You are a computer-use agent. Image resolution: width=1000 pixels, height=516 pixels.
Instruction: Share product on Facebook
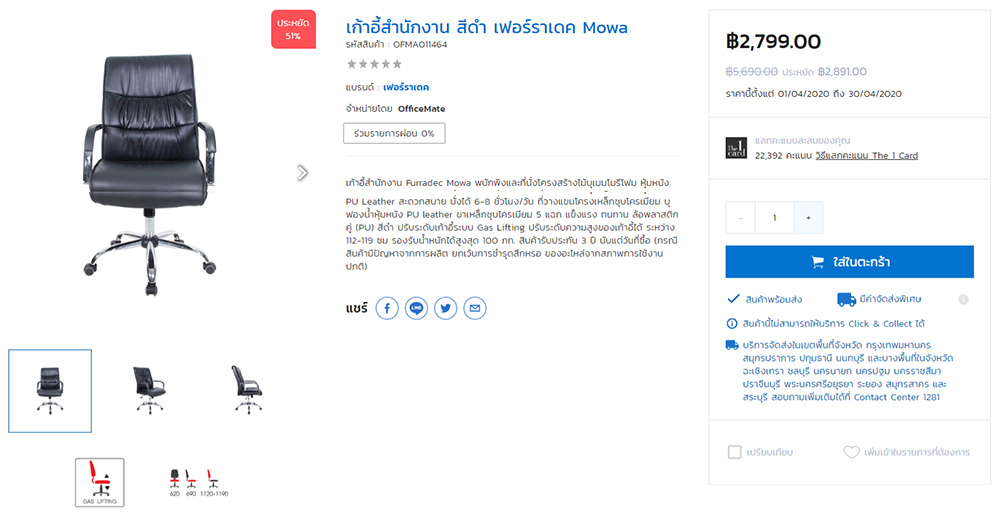[387, 308]
